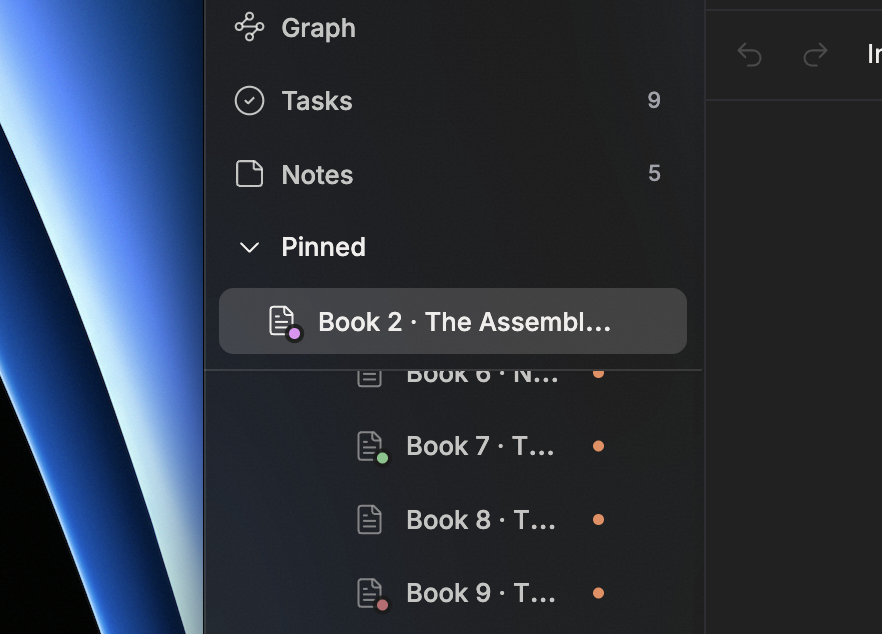Click the Notes page icon
The width and height of the screenshot is (882, 634).
[249, 173]
